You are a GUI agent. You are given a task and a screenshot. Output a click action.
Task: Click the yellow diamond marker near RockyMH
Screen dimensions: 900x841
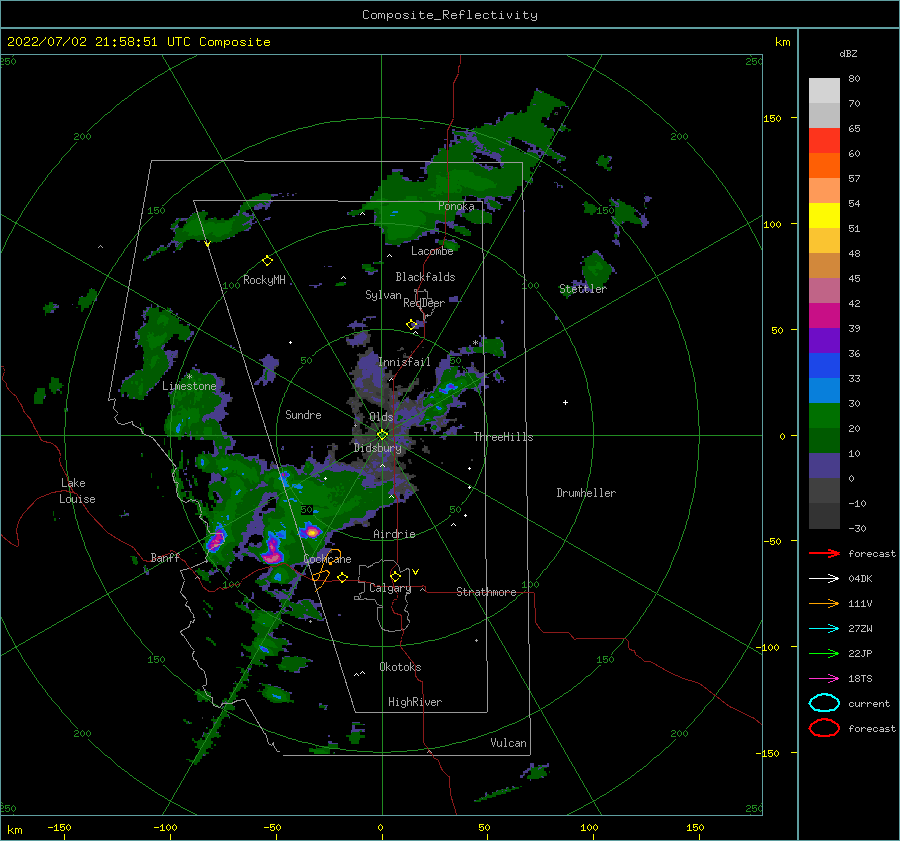pyautogui.click(x=267, y=261)
